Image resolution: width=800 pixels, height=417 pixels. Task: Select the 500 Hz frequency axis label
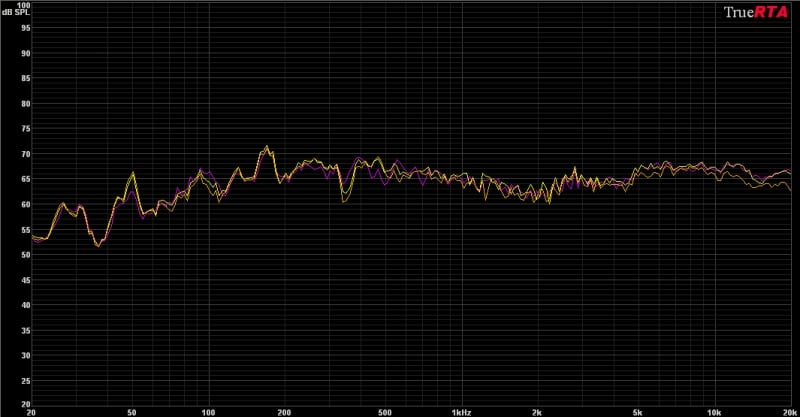coord(384,411)
